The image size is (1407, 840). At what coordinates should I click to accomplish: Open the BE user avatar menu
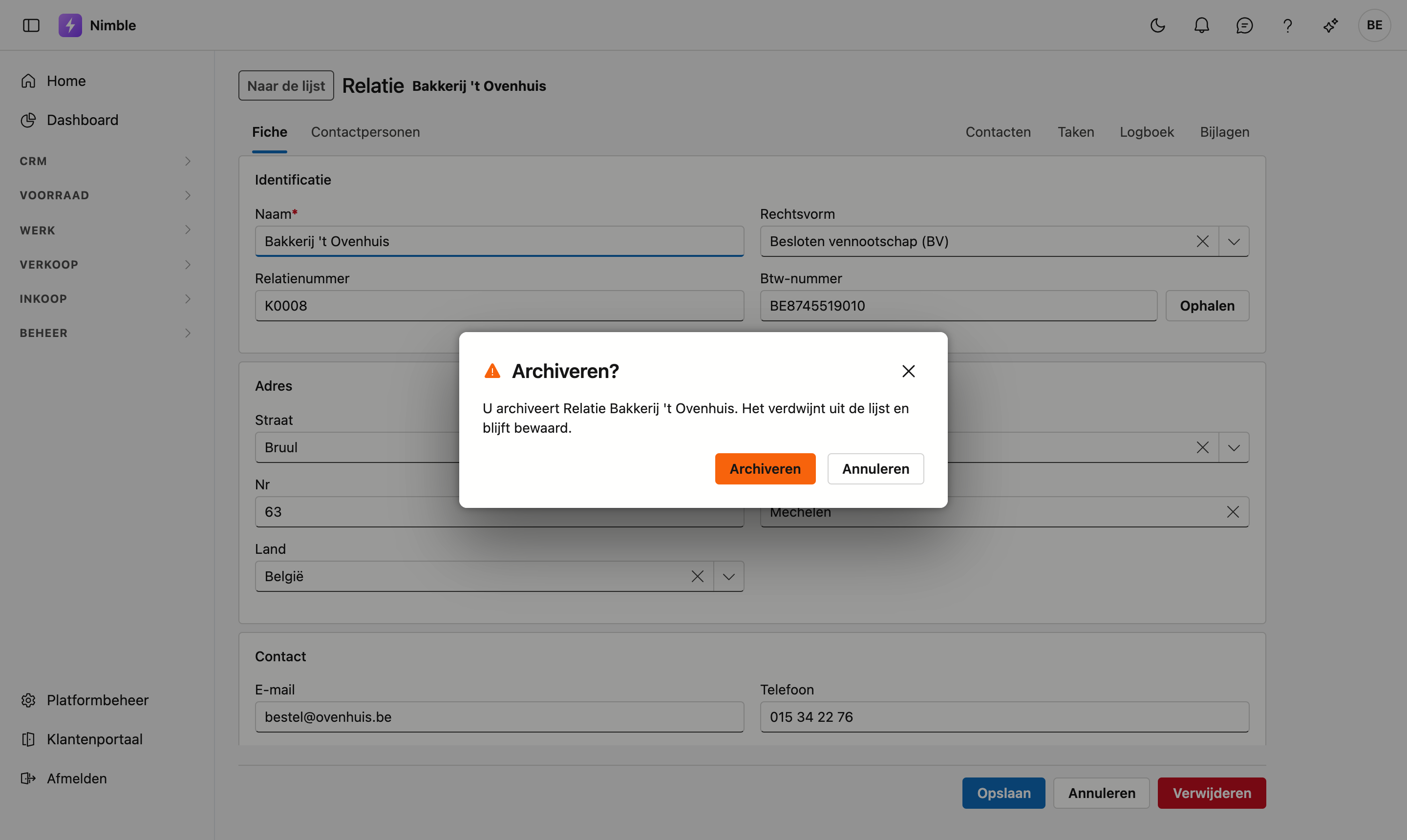click(x=1374, y=25)
